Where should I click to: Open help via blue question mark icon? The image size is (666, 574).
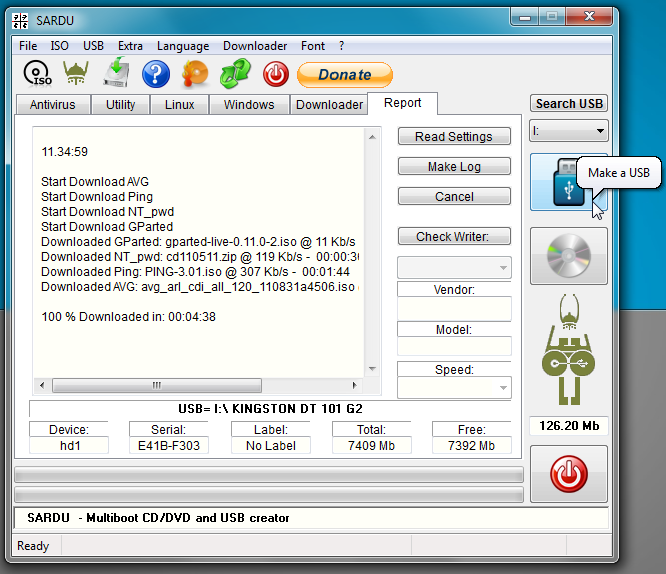point(156,74)
